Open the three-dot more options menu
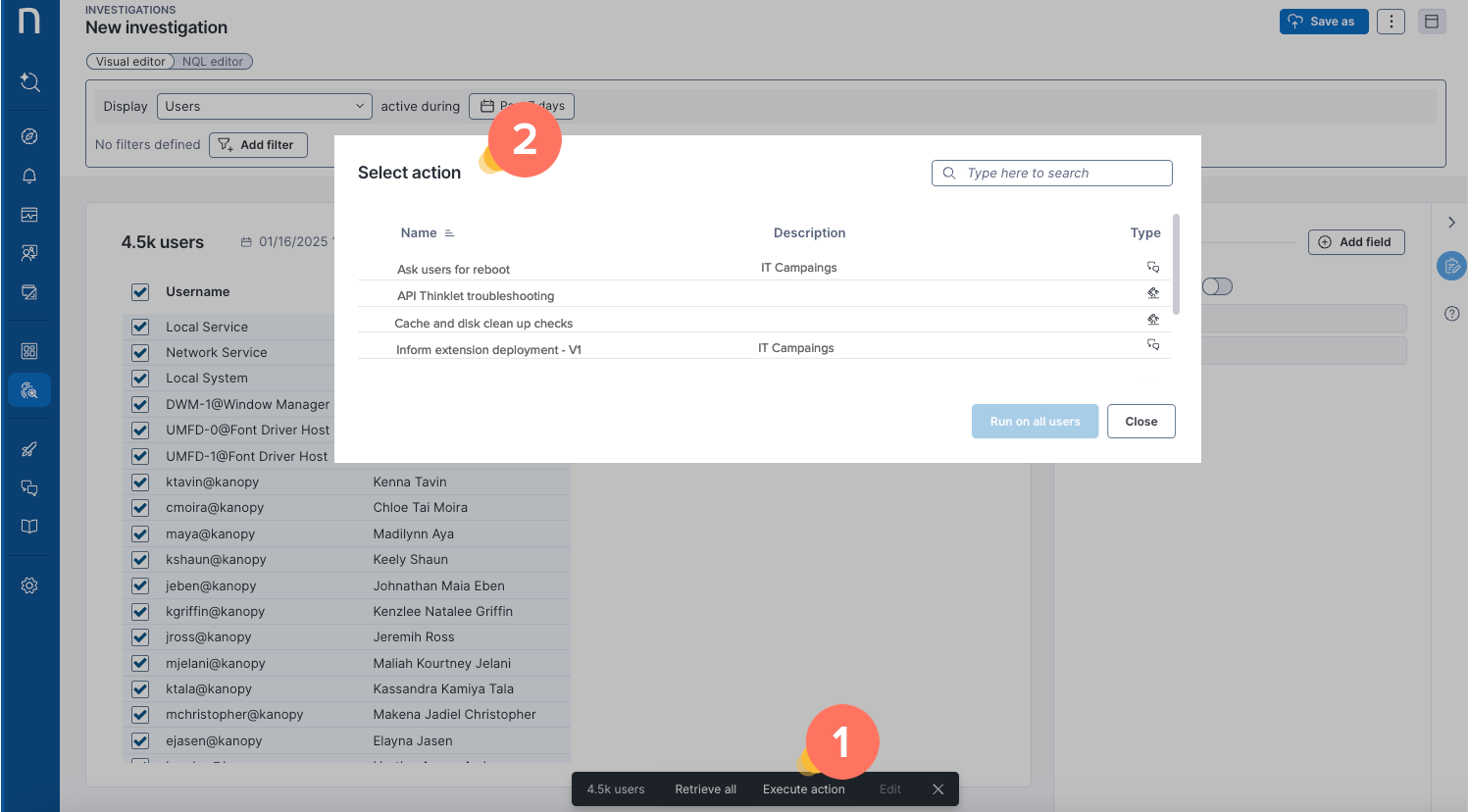Image resolution: width=1468 pixels, height=812 pixels. click(1391, 22)
